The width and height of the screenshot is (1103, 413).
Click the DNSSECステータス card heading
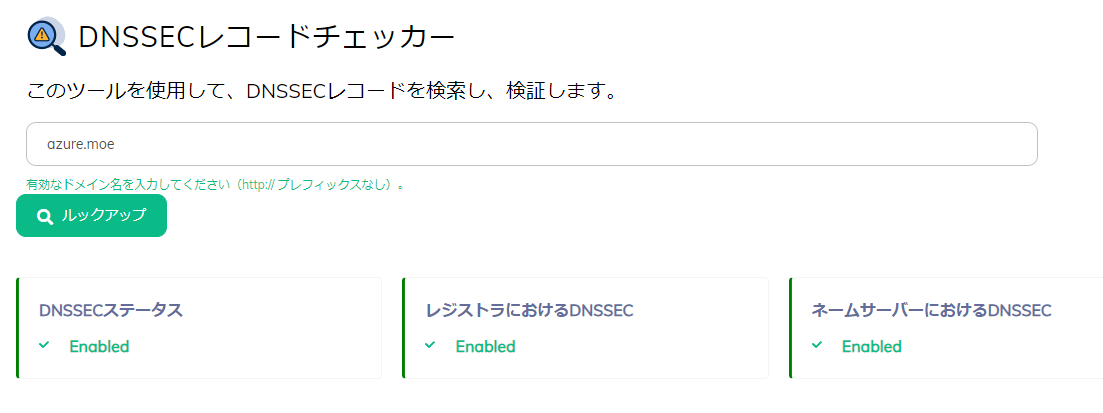point(111,310)
